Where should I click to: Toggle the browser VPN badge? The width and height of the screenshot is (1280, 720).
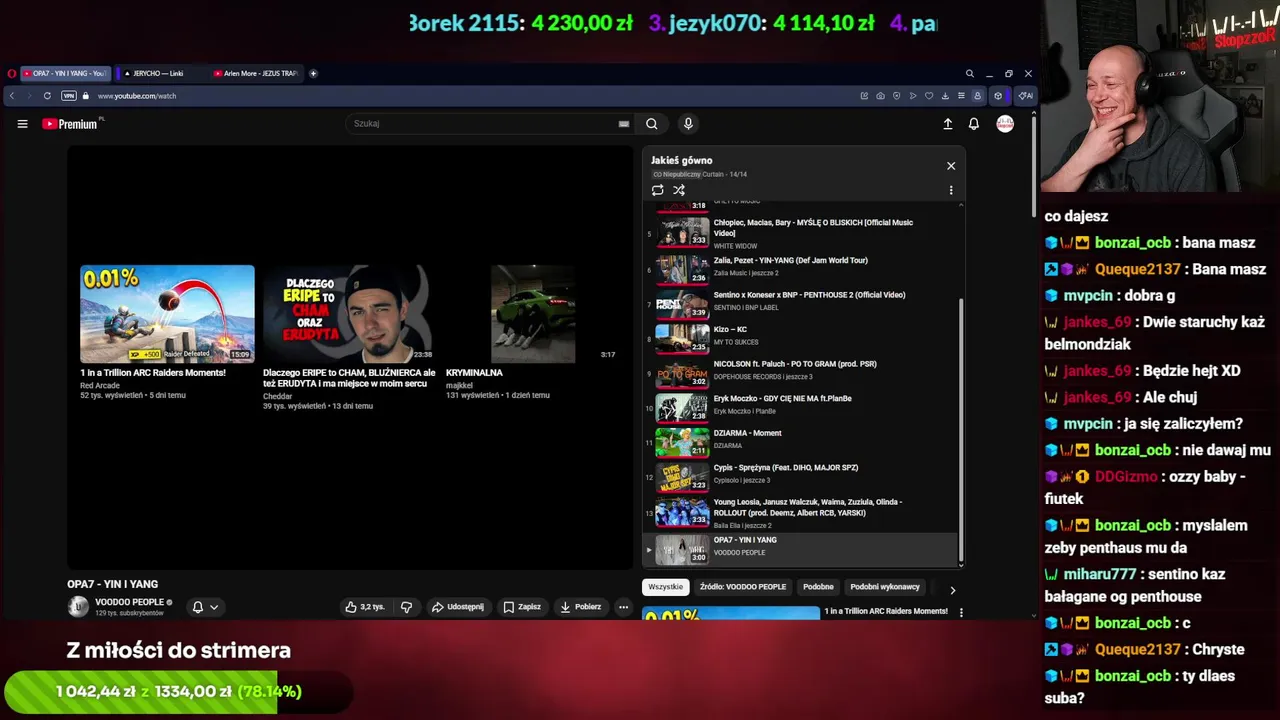click(69, 96)
